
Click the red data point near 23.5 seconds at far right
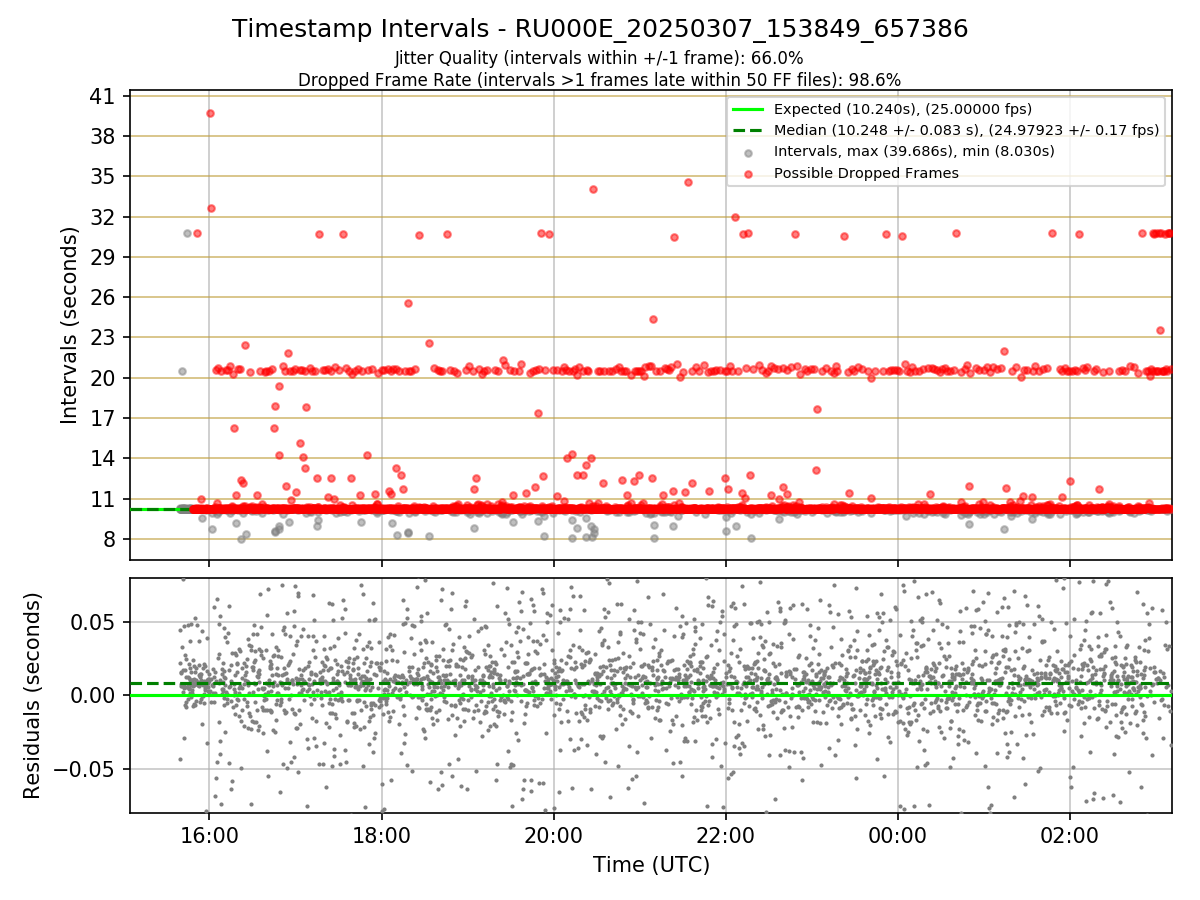click(x=1160, y=330)
